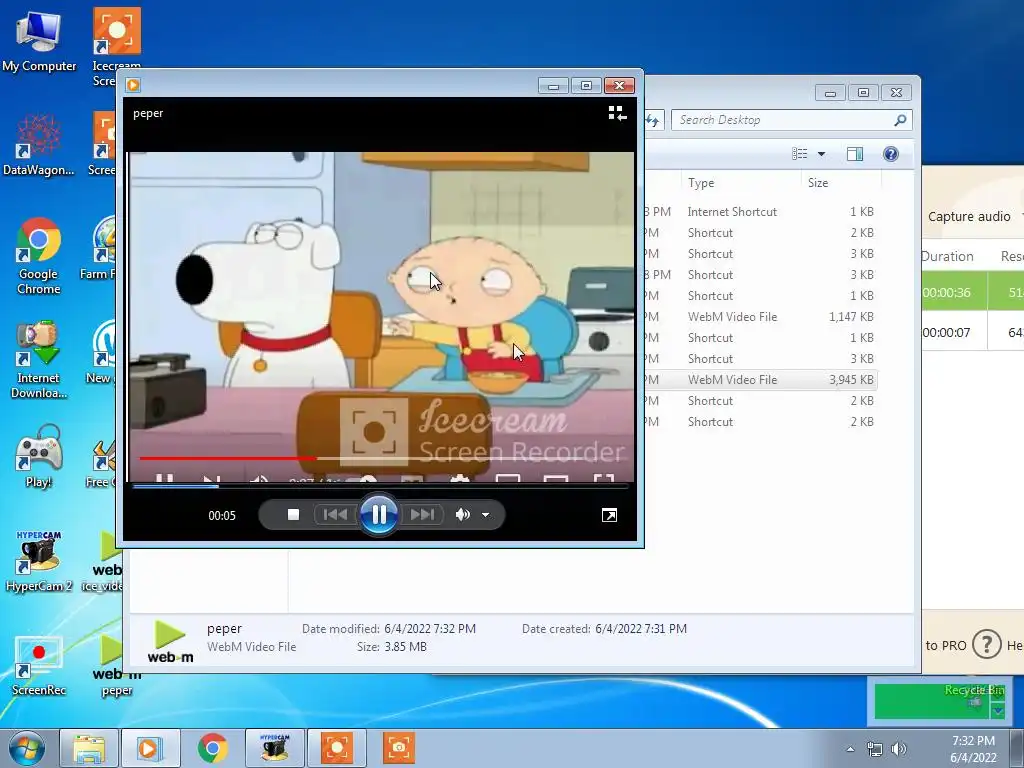Pause playback in Windows Media Player
The width and height of the screenshot is (1024, 768).
tap(379, 515)
